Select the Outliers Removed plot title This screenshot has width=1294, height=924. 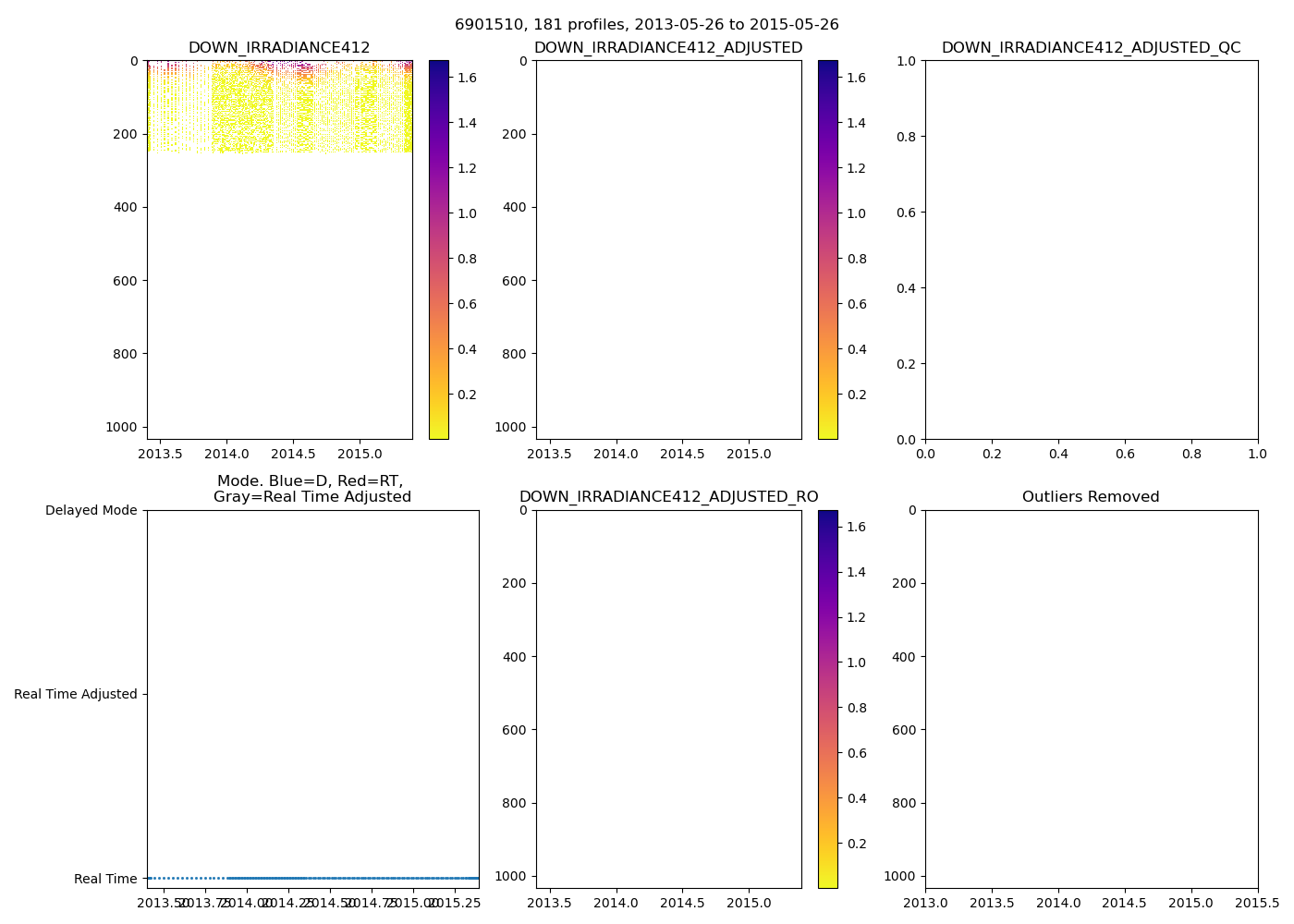(1091, 497)
